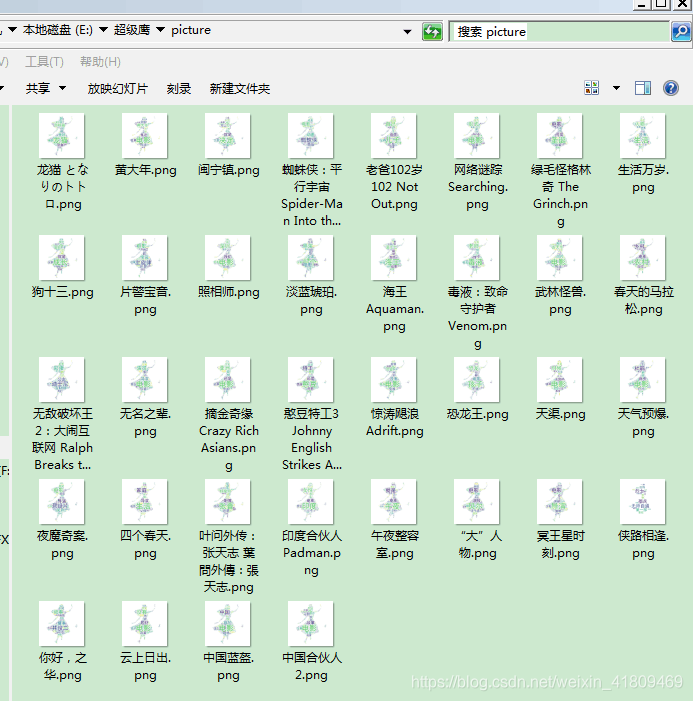The width and height of the screenshot is (693, 701).
Task: Select 绿毛怪格林奇 The Grinch.png
Action: pos(560,171)
